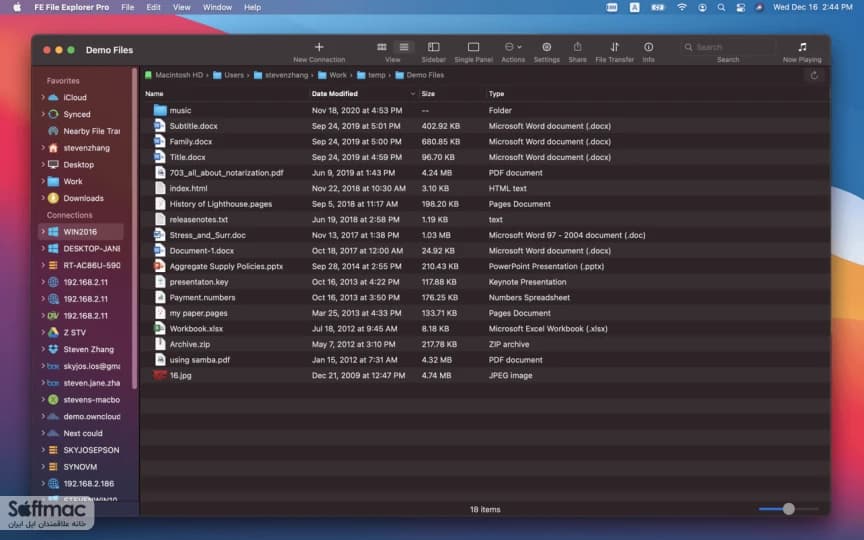
Task: Expand the stevenzhang home item
Action: click(43, 148)
